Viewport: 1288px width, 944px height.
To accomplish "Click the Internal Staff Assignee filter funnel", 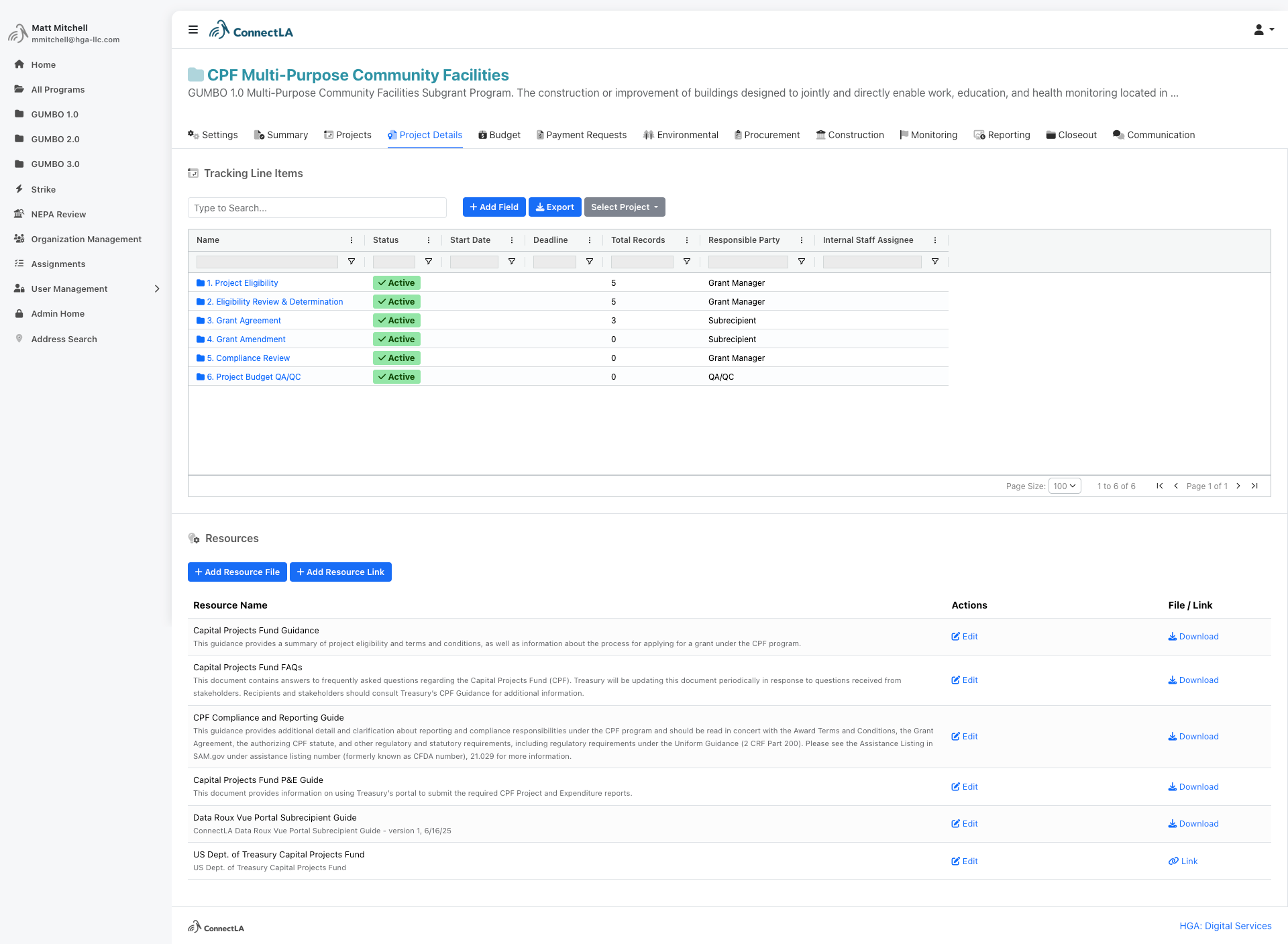I will pyautogui.click(x=935, y=262).
